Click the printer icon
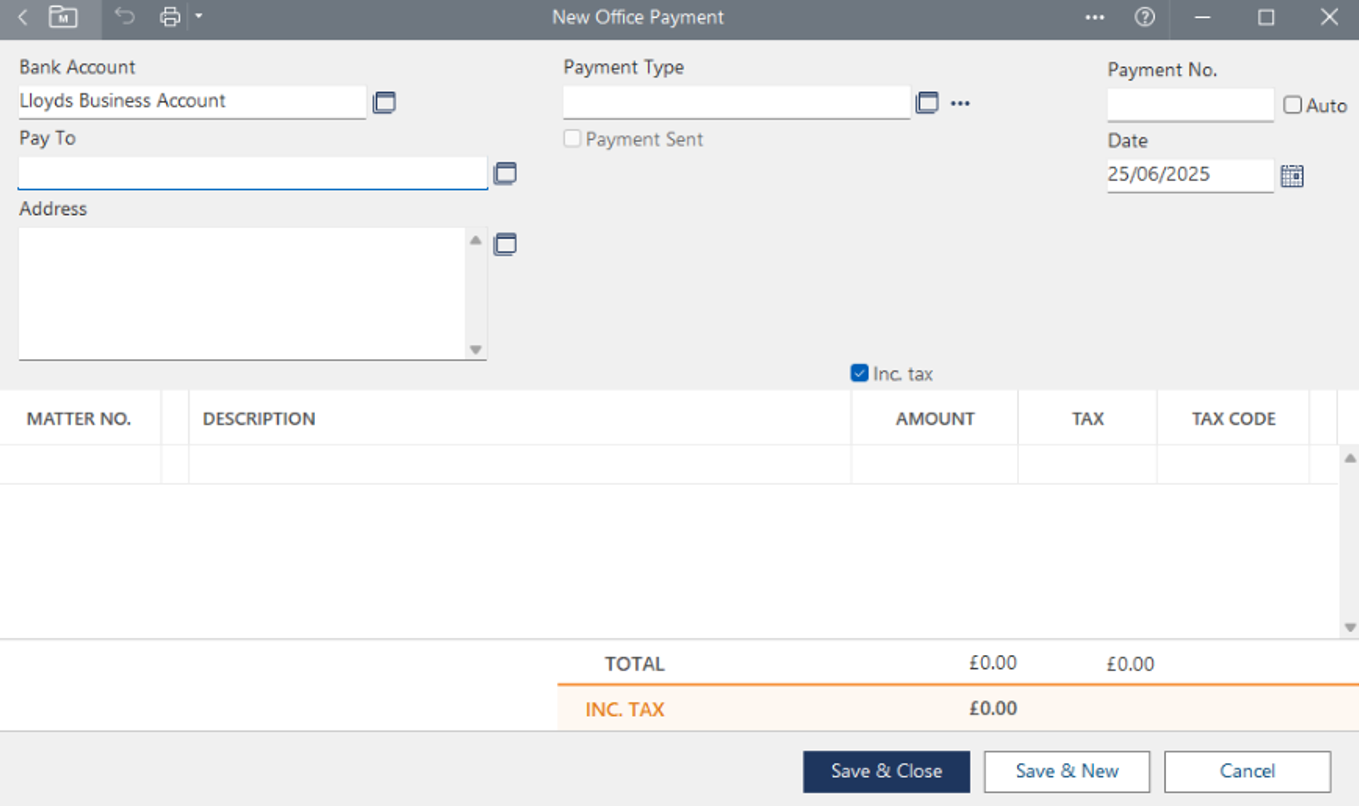Viewport: 1359px width, 806px height. [x=170, y=17]
